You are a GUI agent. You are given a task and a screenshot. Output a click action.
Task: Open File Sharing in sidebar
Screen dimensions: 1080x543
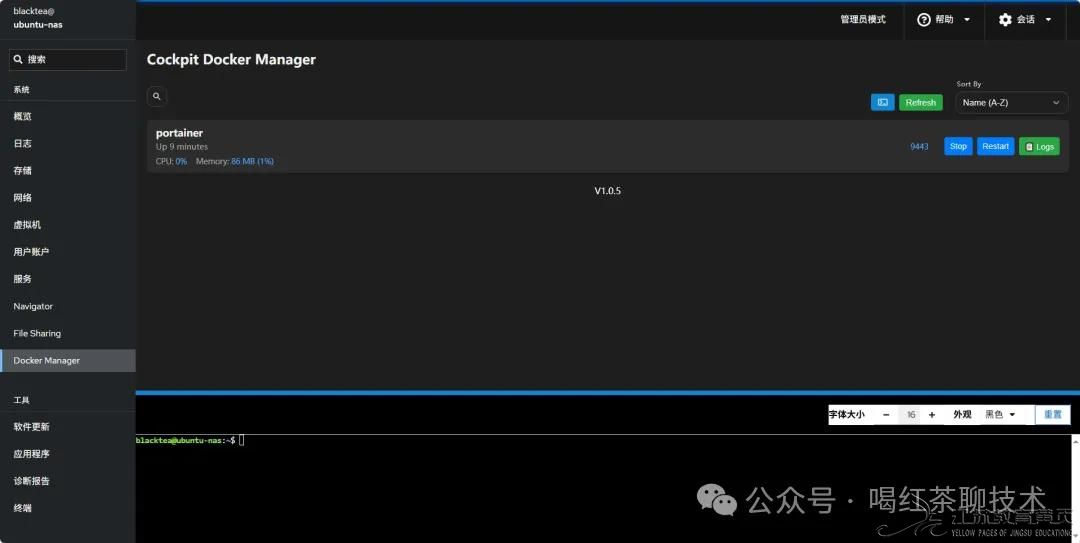[68, 333]
